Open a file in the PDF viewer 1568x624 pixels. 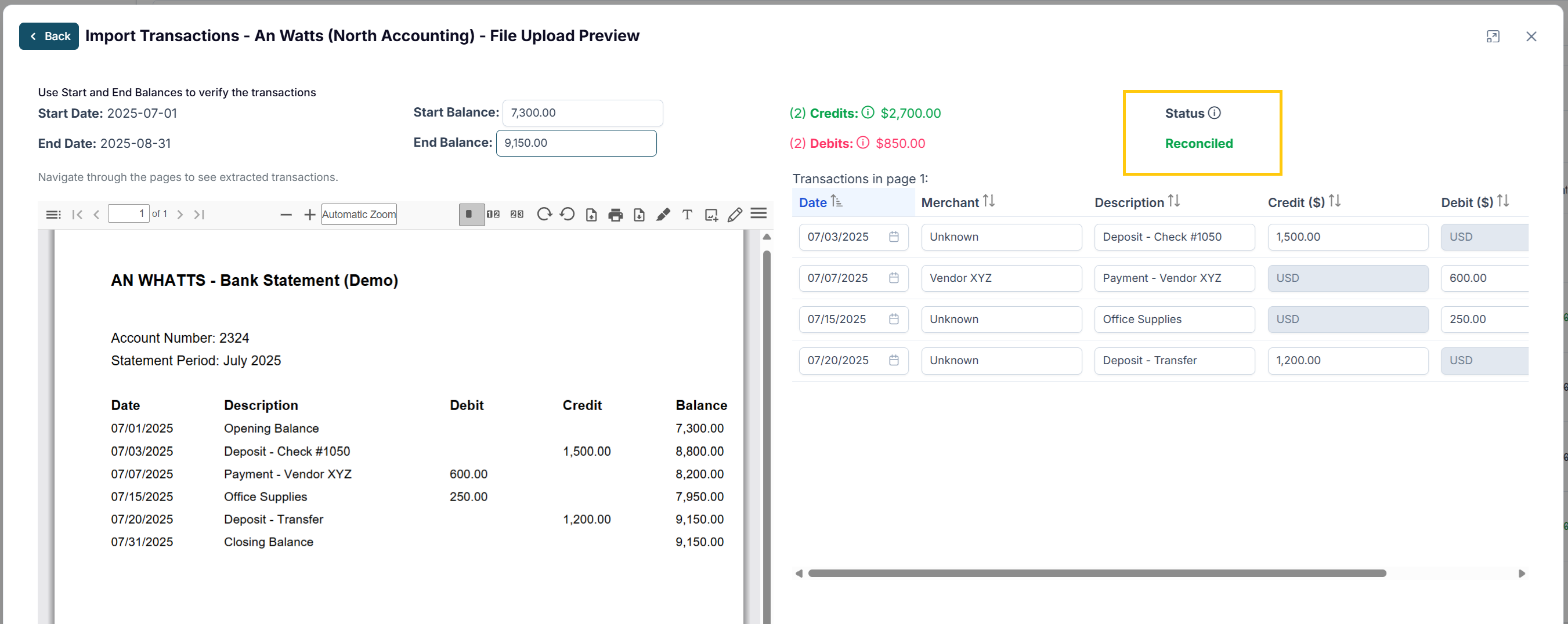tap(591, 215)
